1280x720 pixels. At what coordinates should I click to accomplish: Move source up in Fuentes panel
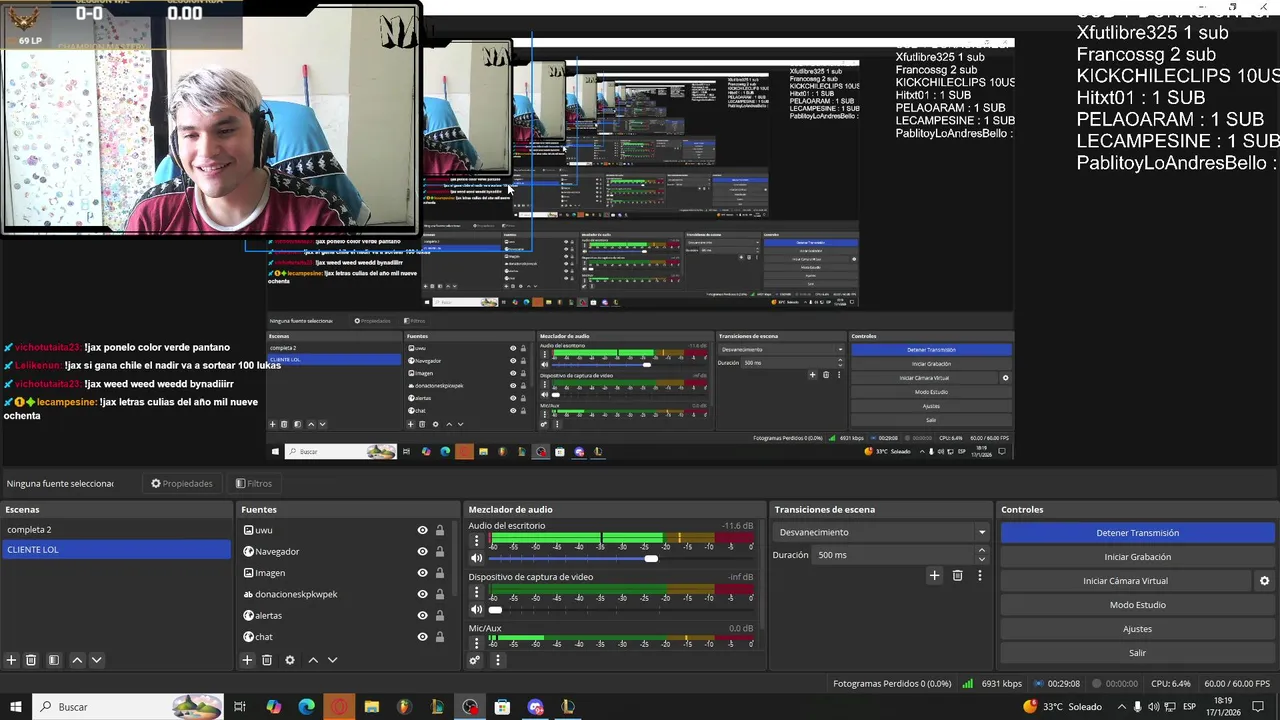click(x=313, y=660)
